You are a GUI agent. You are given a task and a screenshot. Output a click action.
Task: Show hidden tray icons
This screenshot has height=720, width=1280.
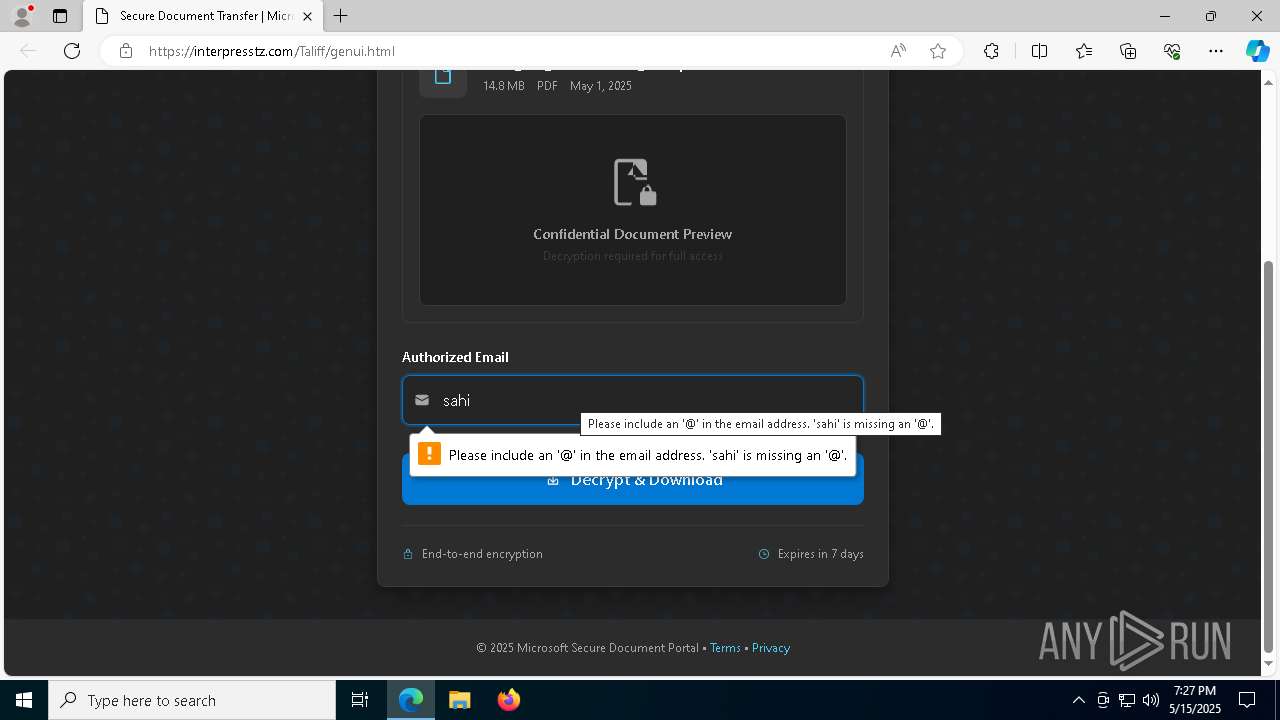(1078, 700)
